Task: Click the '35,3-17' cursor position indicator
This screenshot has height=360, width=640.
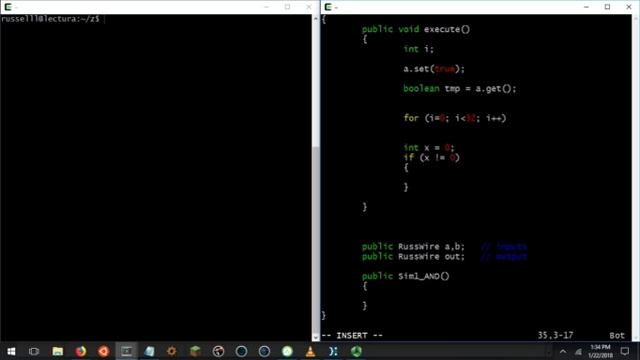Action: coord(555,336)
